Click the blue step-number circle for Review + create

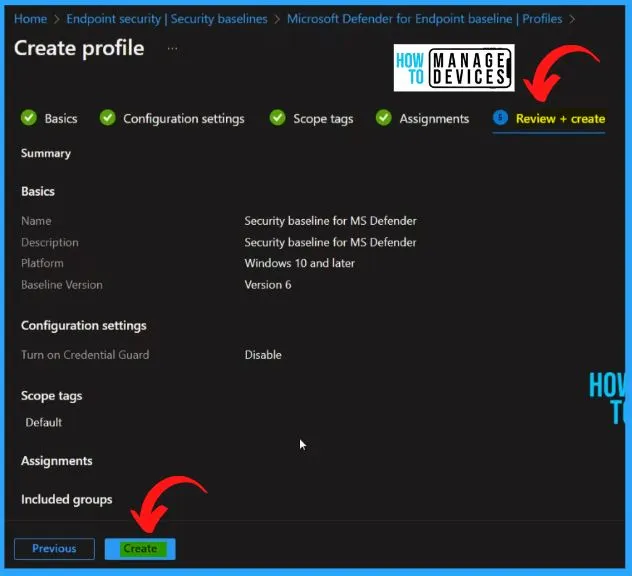(x=500, y=118)
